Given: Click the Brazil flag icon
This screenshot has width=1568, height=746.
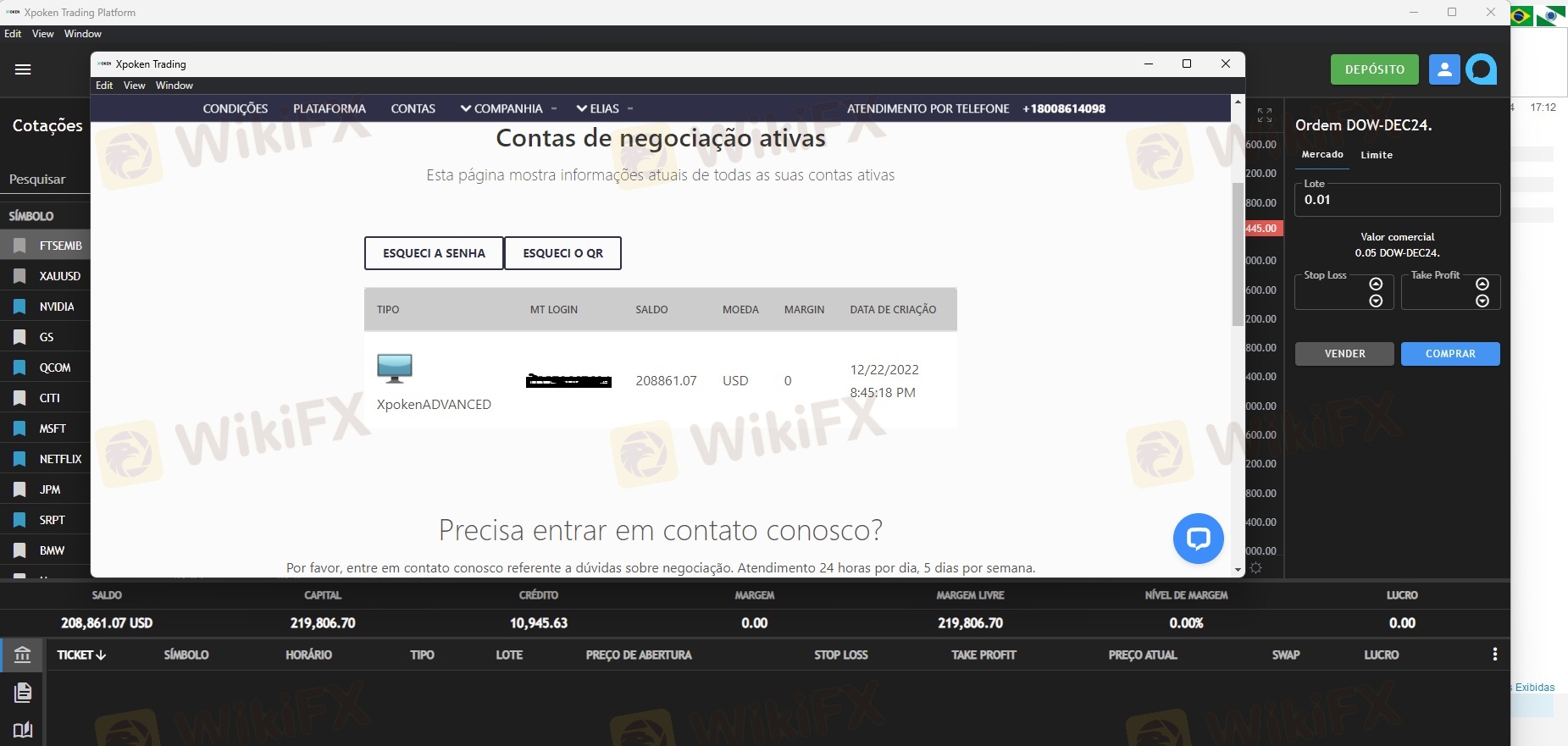Looking at the screenshot, I should tap(1521, 16).
